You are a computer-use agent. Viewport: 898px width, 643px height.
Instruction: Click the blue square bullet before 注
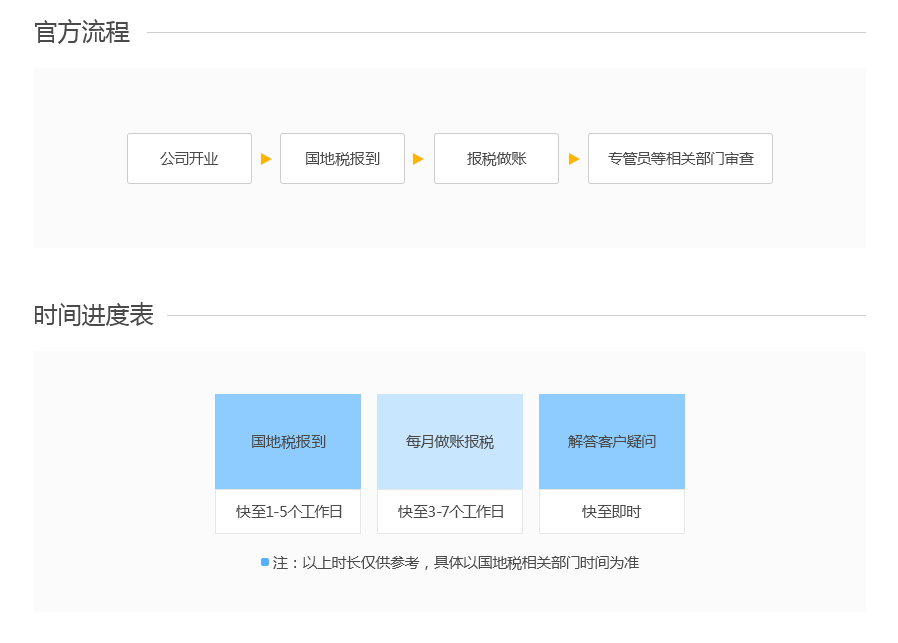tap(265, 562)
